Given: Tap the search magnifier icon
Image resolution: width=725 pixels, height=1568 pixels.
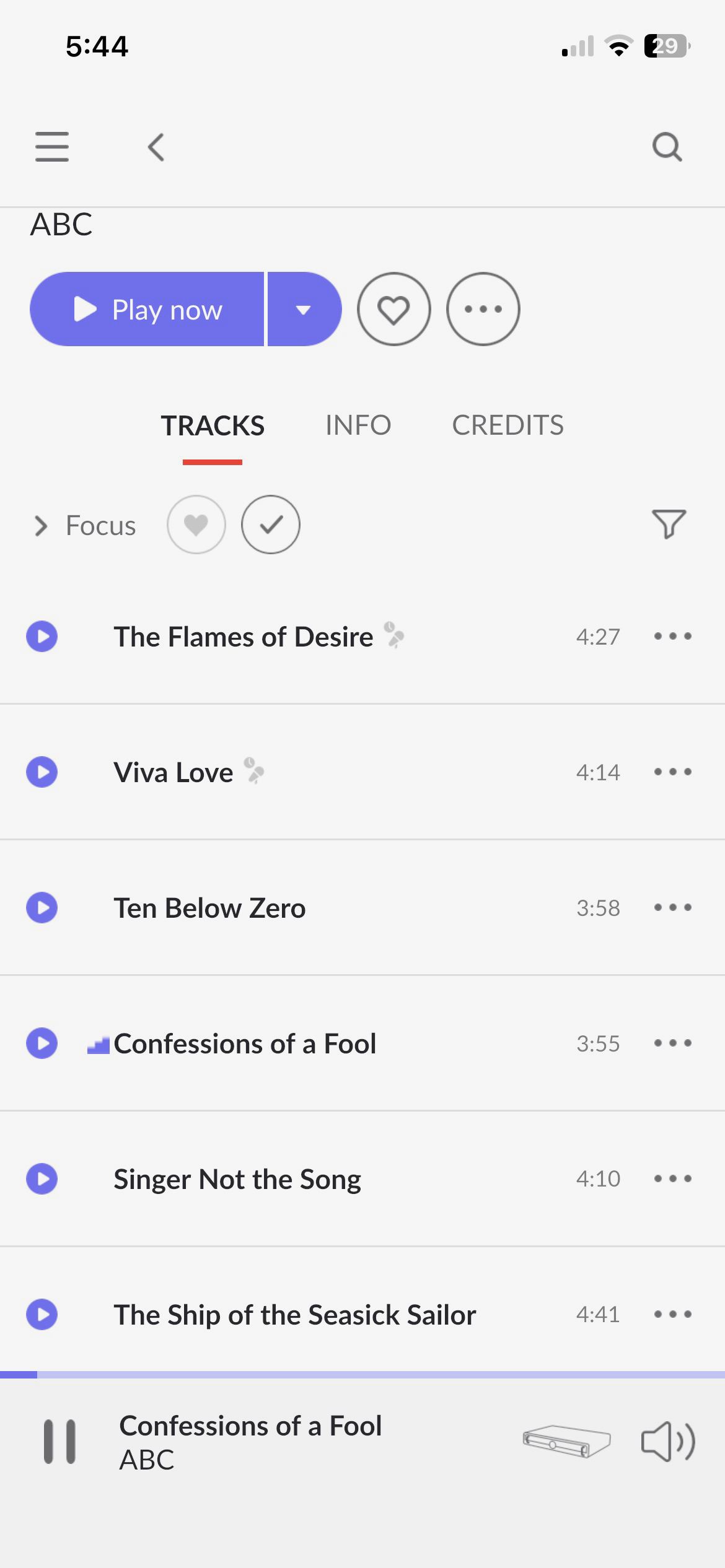Looking at the screenshot, I should click(667, 147).
